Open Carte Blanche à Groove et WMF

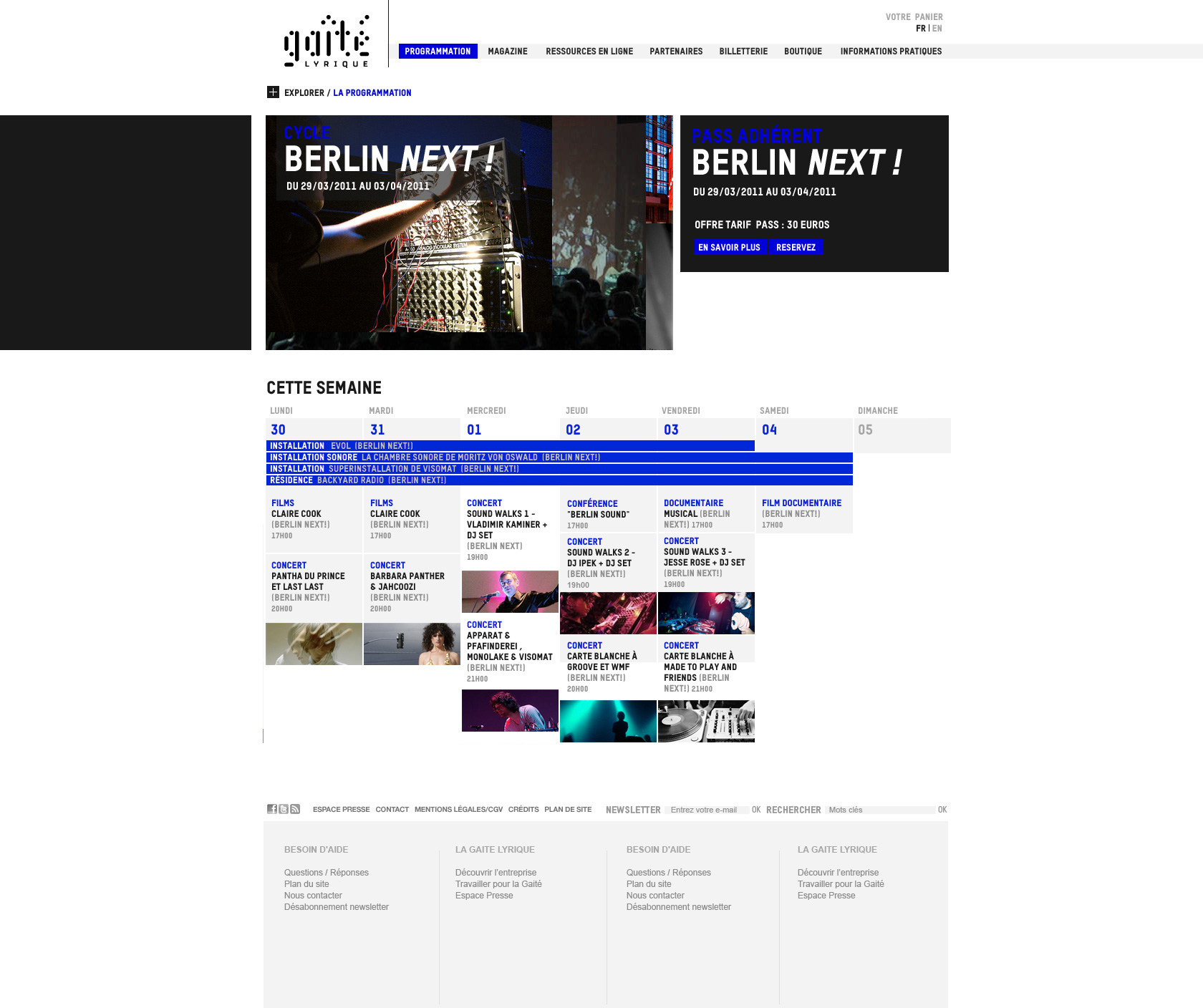[x=608, y=667]
